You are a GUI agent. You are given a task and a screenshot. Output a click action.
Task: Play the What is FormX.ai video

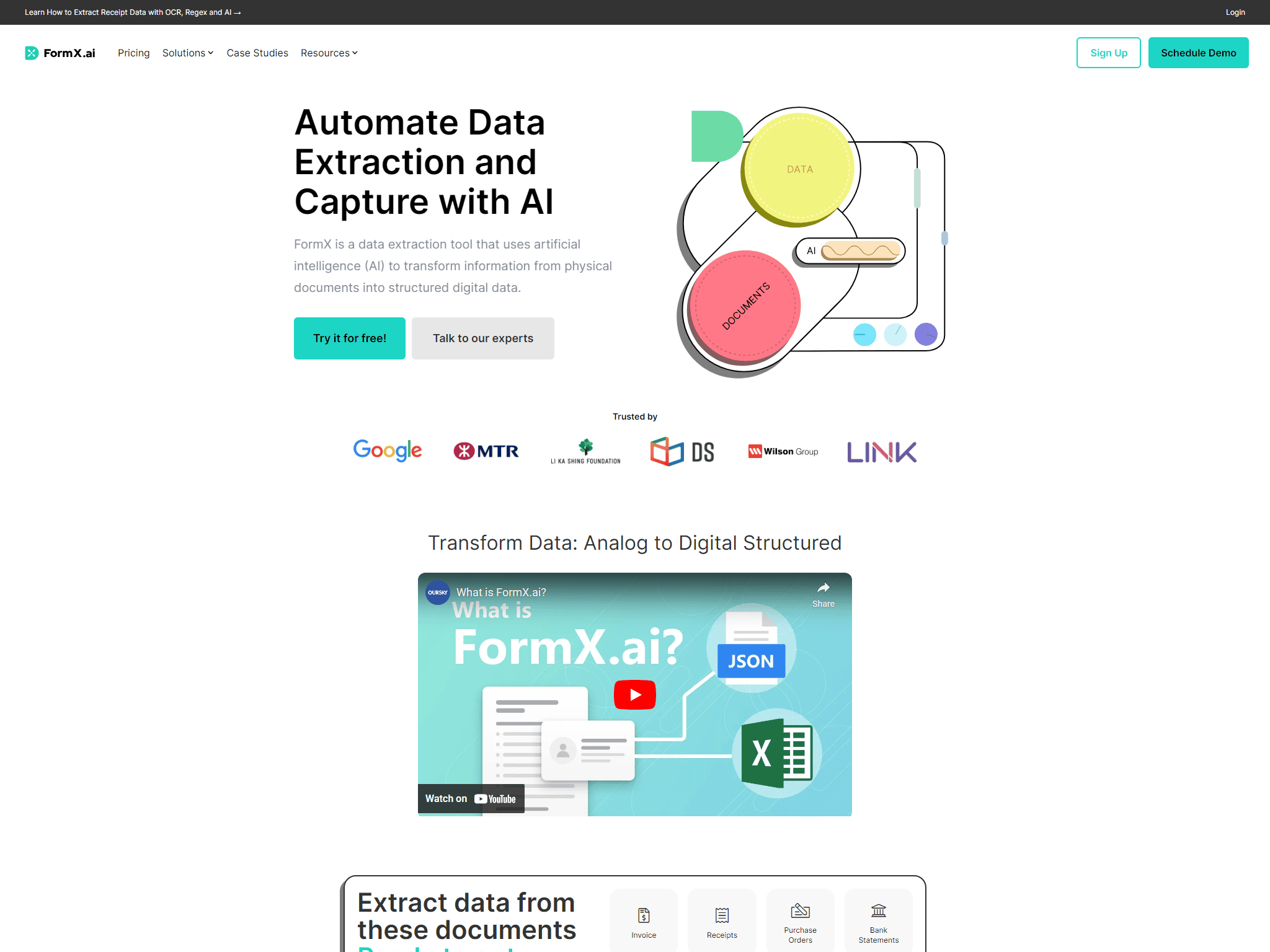pos(635,695)
